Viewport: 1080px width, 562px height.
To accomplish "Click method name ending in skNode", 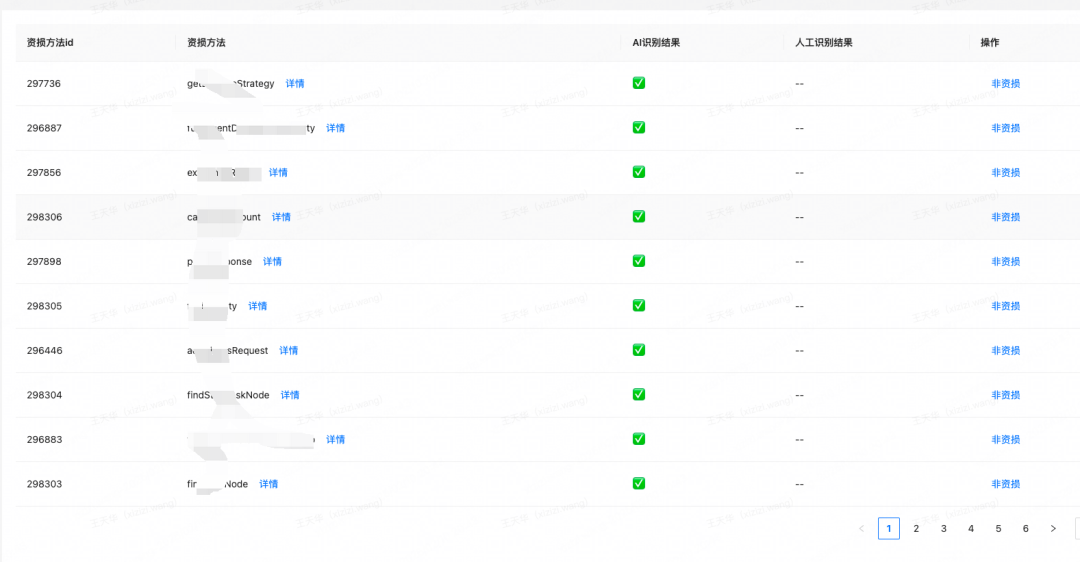I will click(x=228, y=395).
